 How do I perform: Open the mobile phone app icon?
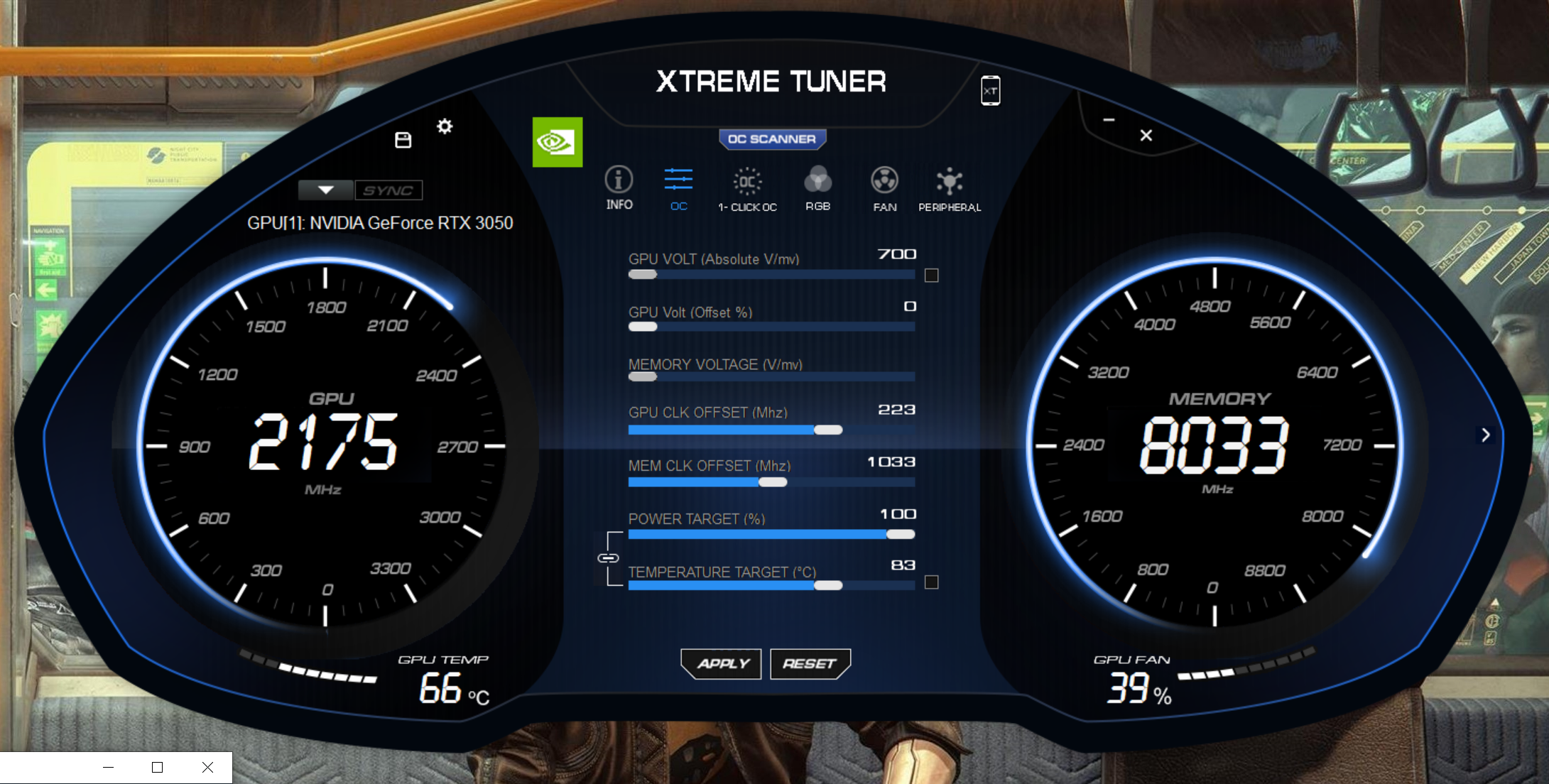click(991, 91)
